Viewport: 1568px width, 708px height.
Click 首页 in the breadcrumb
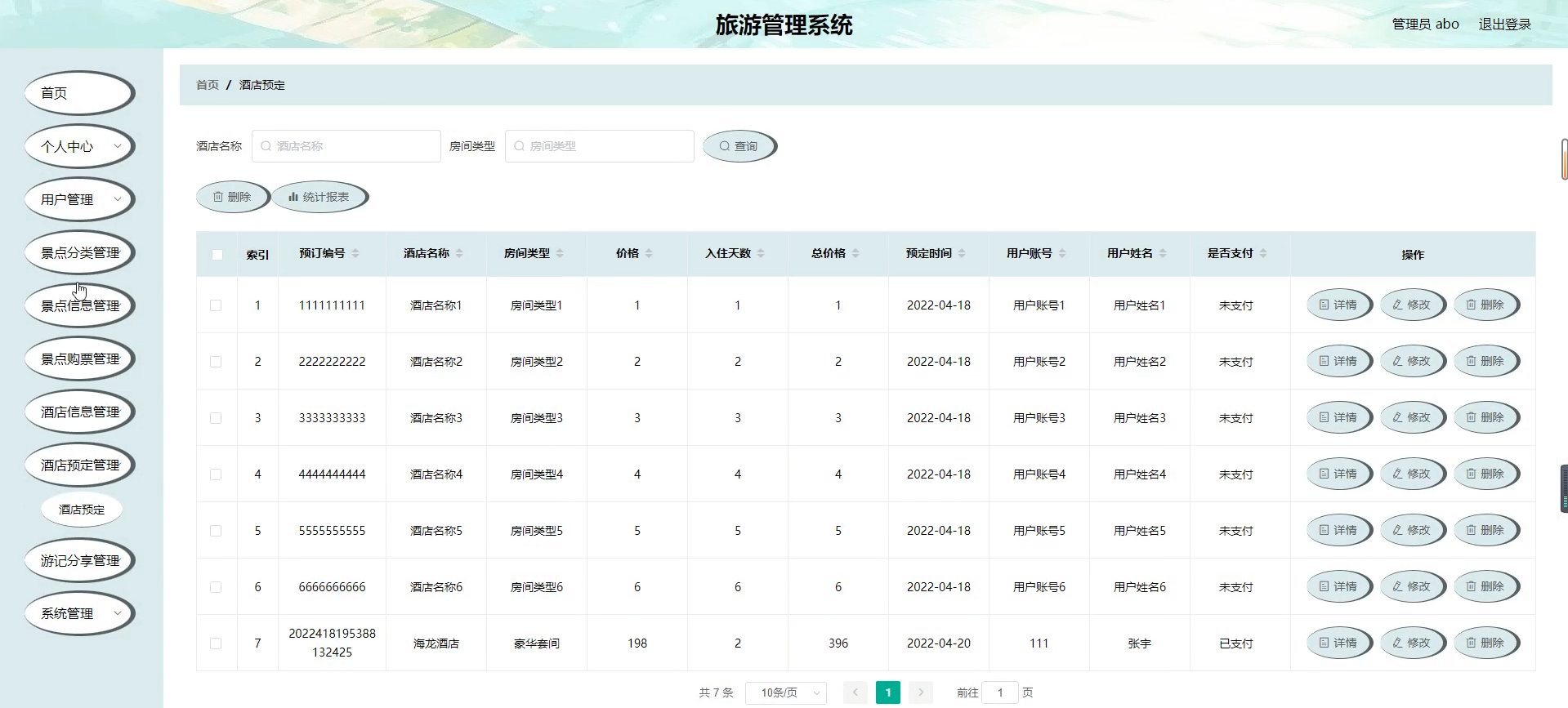point(208,85)
